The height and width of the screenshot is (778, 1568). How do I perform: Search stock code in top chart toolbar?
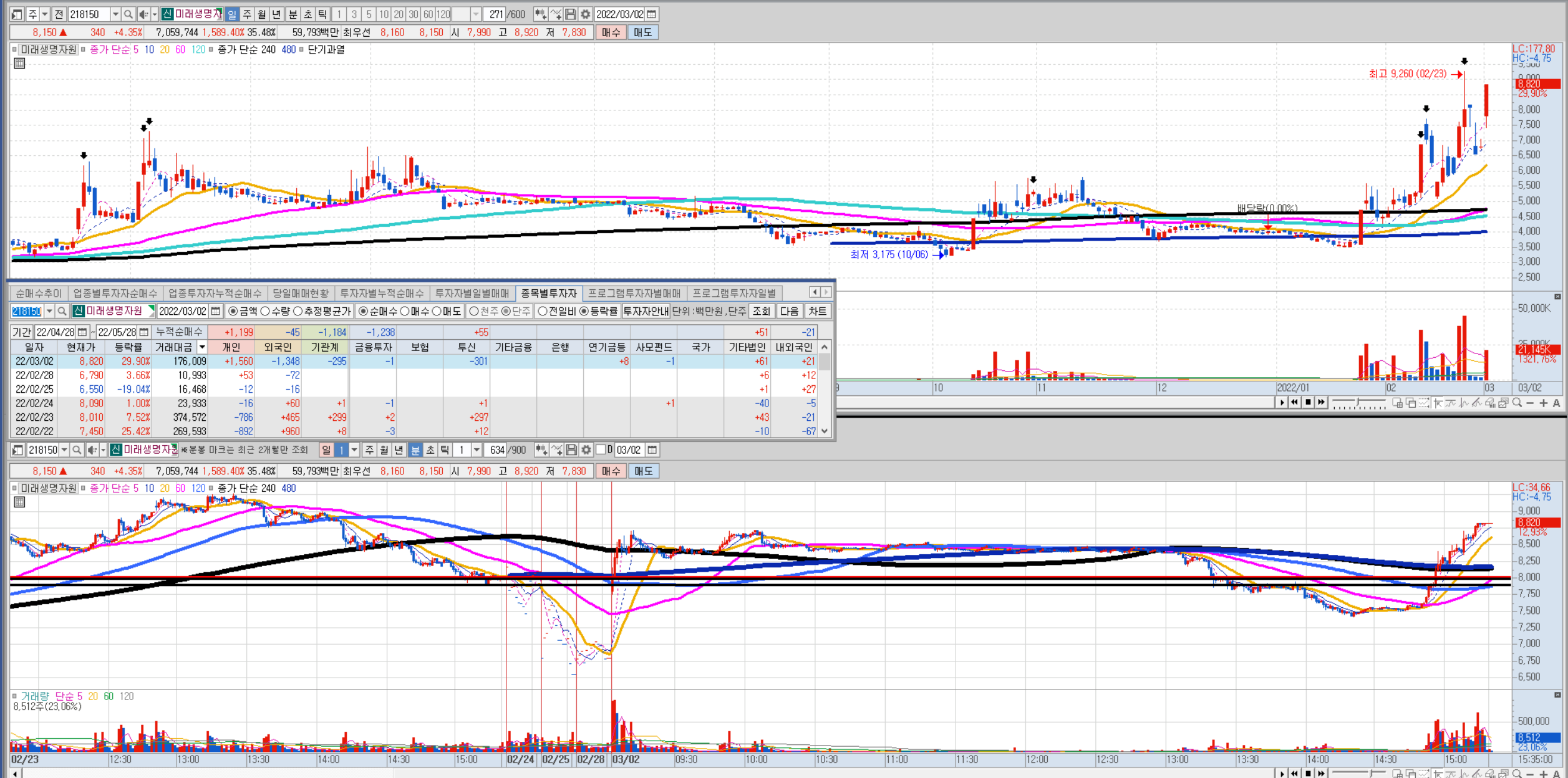128,14
